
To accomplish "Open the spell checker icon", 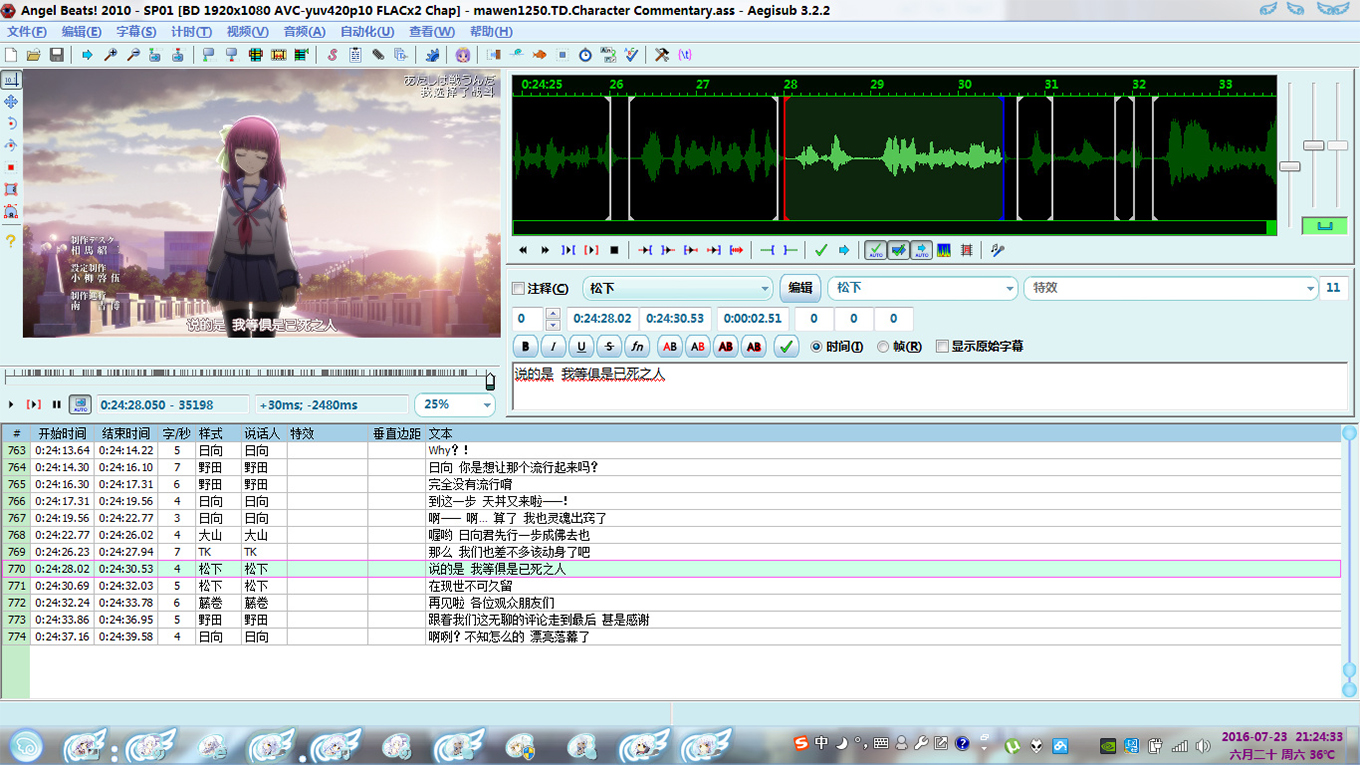I will pyautogui.click(x=631, y=55).
